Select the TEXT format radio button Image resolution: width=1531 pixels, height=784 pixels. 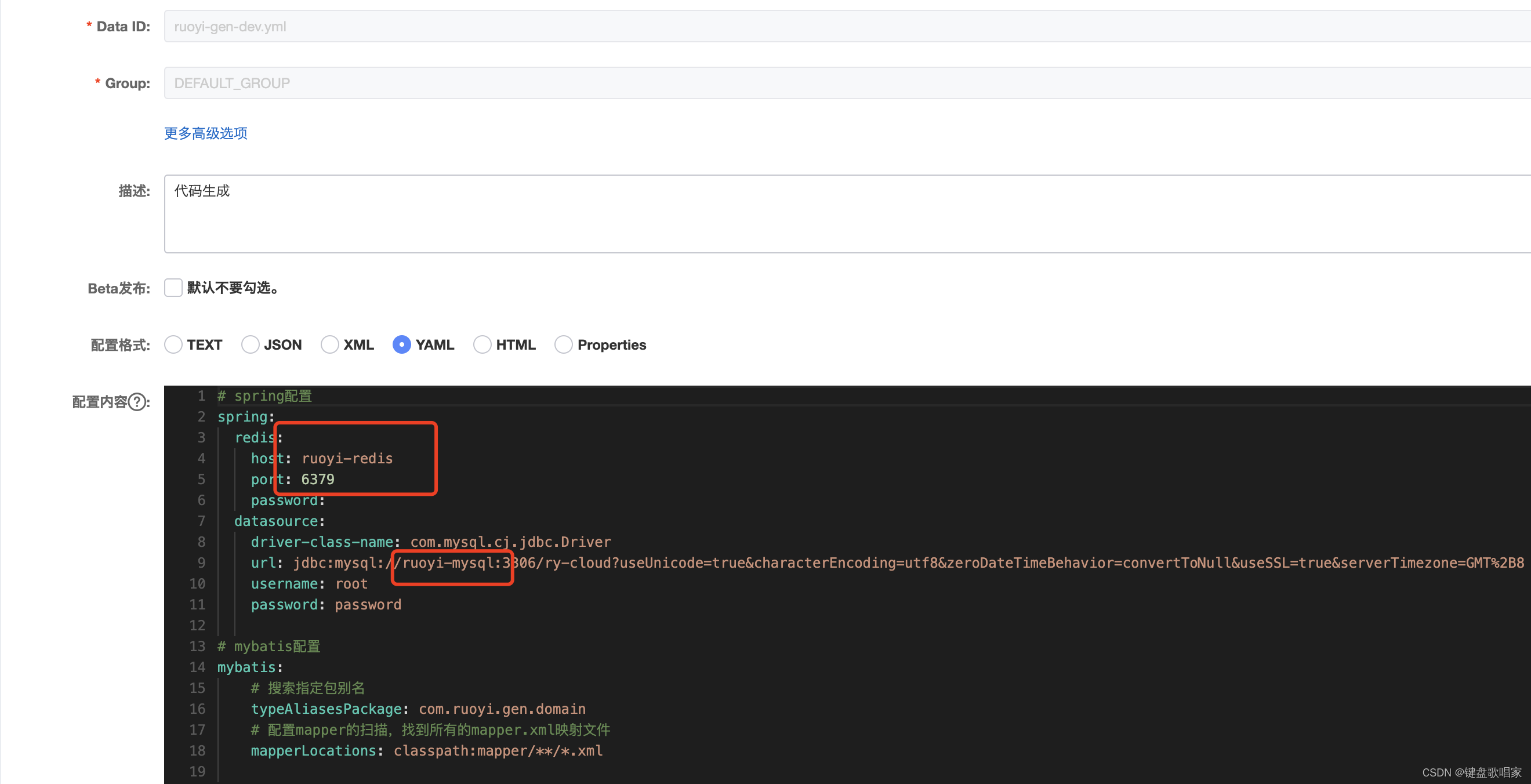(173, 345)
